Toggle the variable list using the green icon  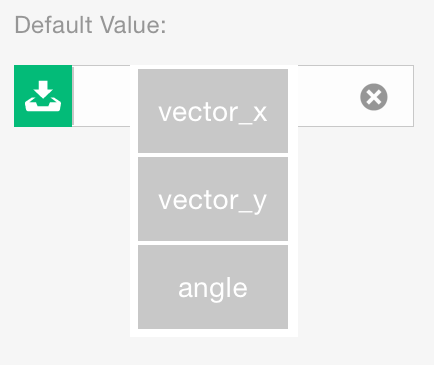tap(43, 96)
